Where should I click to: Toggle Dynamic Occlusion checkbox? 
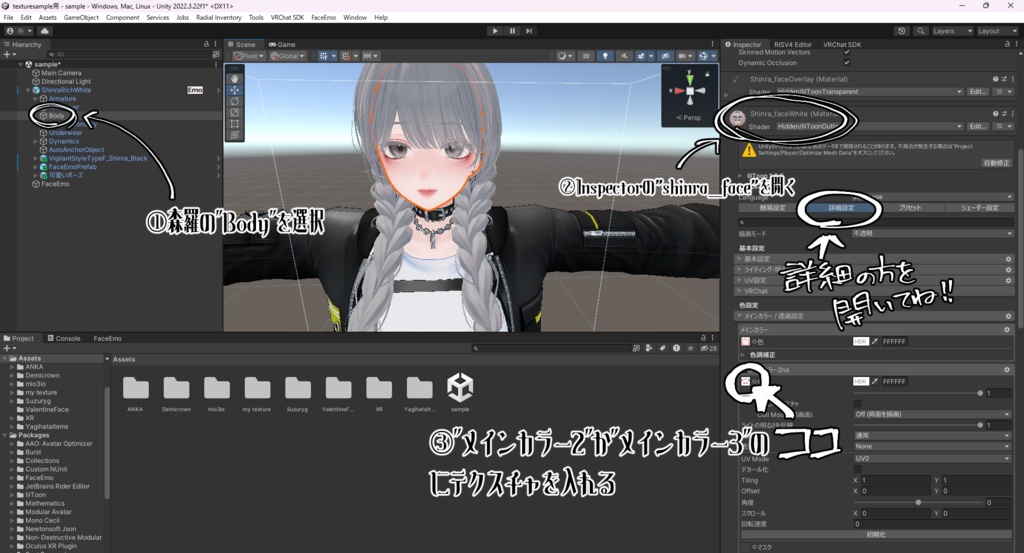click(x=846, y=63)
